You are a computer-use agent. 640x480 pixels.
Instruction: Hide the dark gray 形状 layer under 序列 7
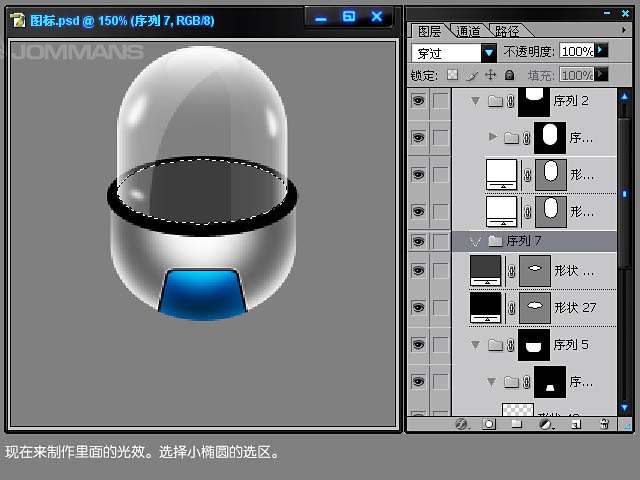click(418, 271)
